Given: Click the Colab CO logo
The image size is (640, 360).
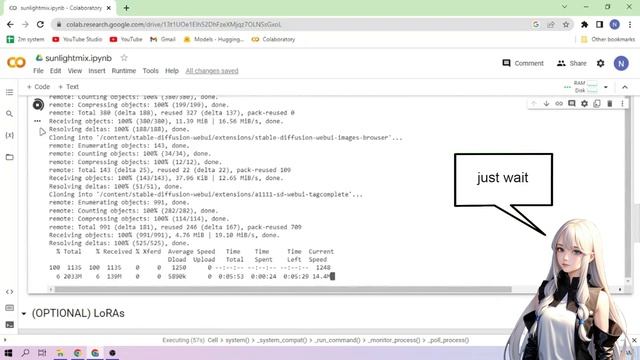Looking at the screenshot, I should (16, 62).
